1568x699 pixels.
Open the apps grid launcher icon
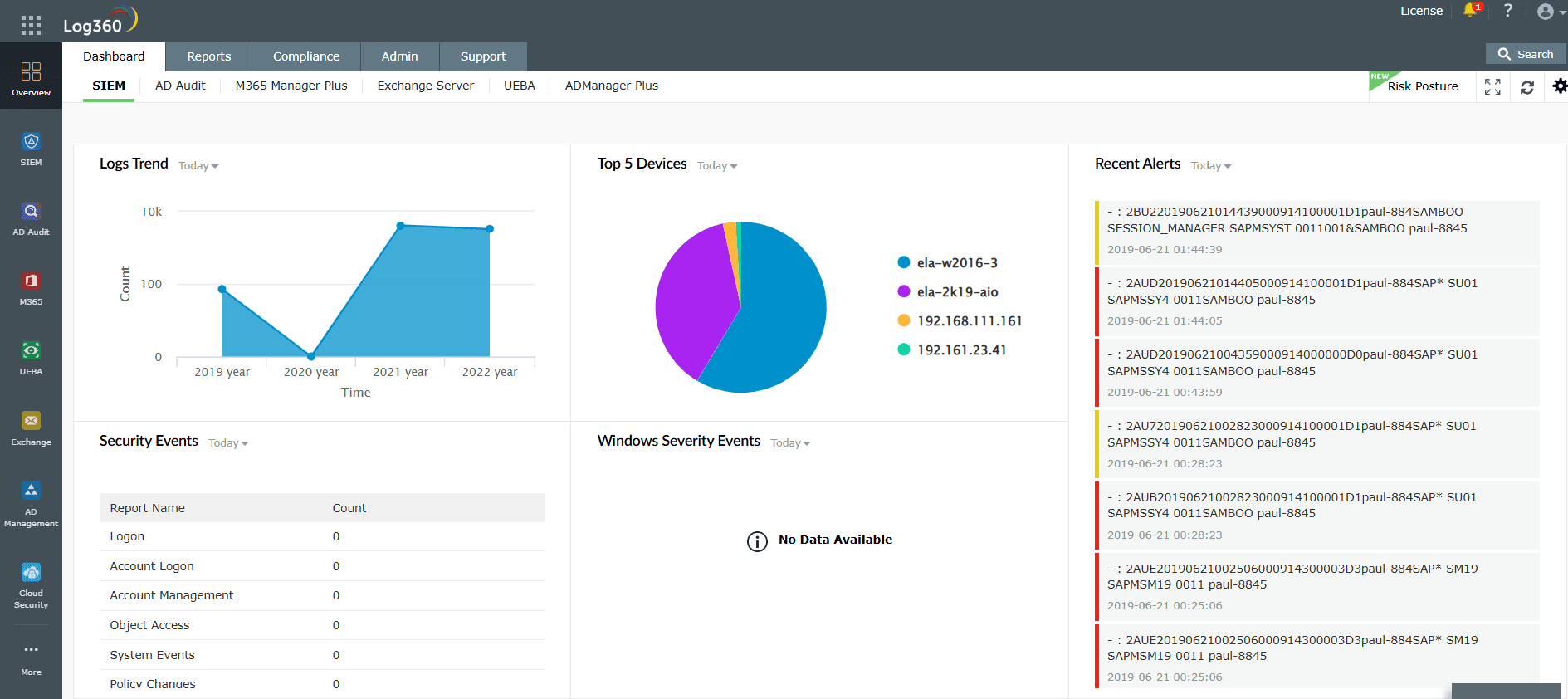point(31,25)
